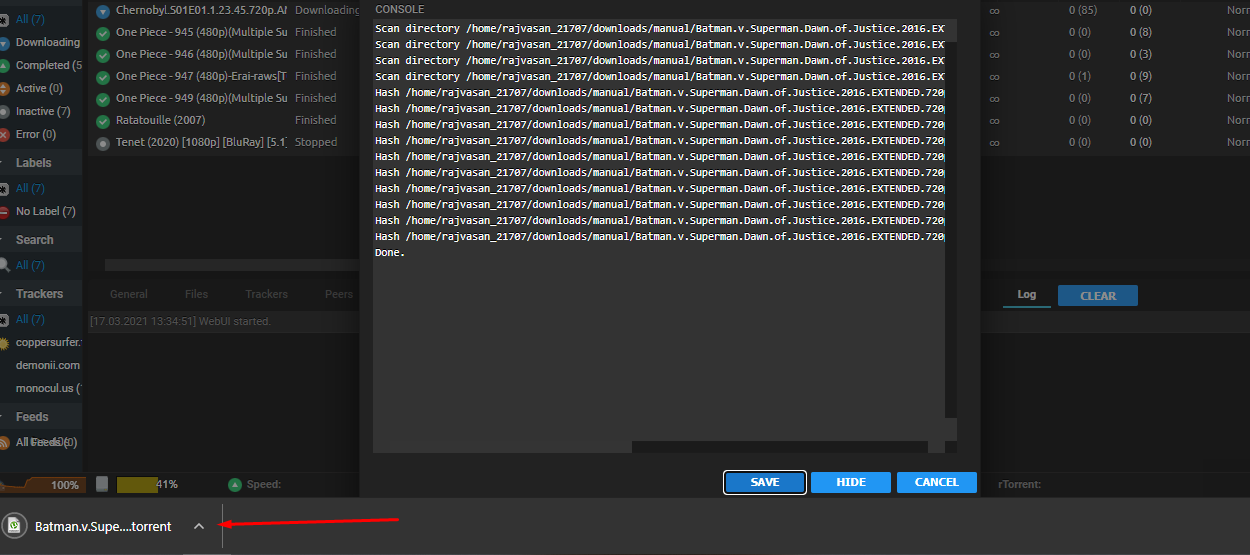
Task: Click the One Piece - 949 finished checkmark icon
Action: (102, 99)
